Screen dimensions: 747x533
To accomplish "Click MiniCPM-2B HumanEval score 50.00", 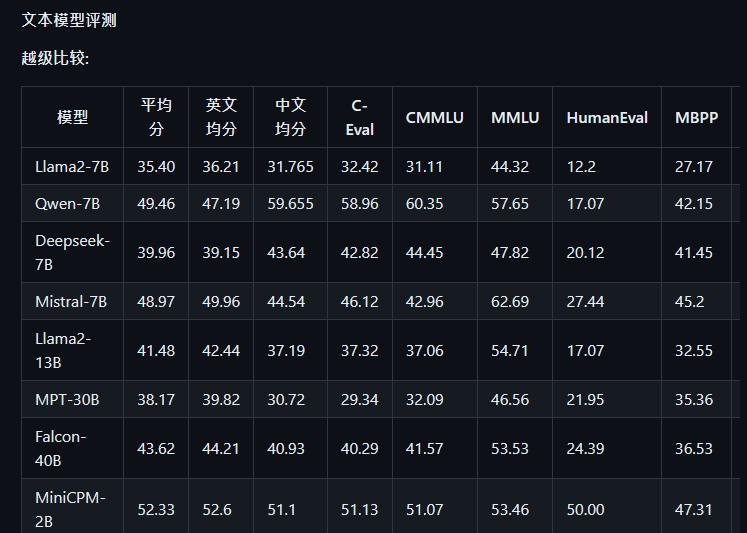I will click(x=585, y=510).
